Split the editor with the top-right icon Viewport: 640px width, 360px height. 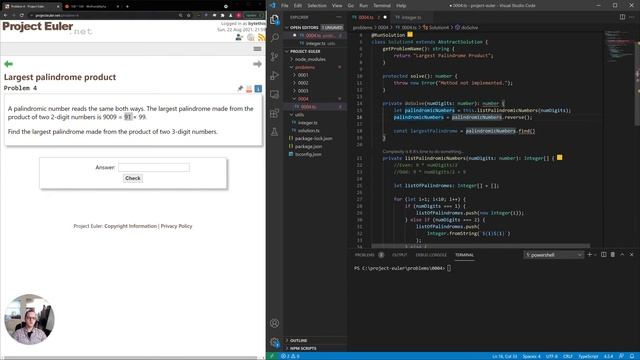(622, 17)
